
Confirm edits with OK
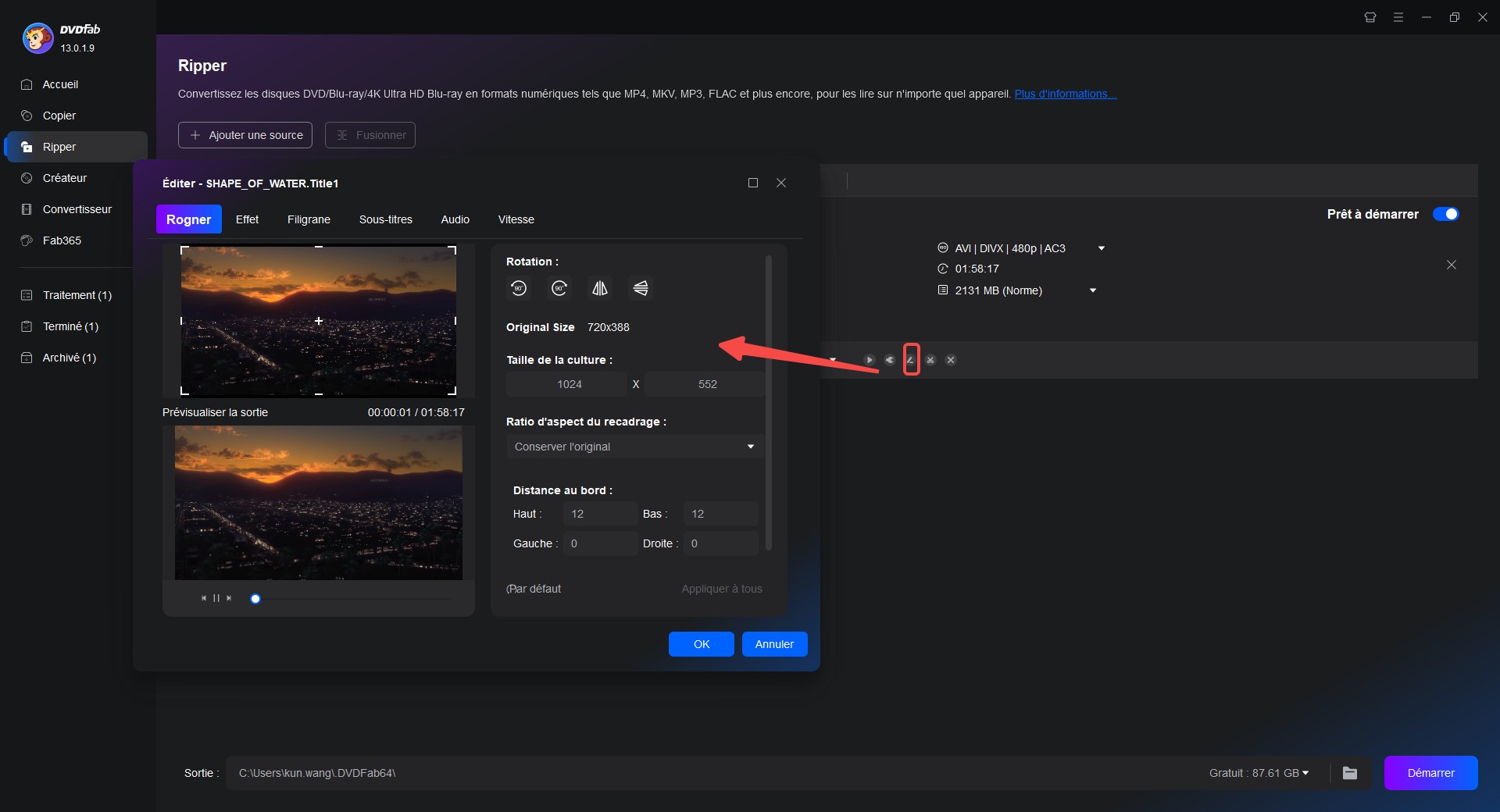coord(702,644)
